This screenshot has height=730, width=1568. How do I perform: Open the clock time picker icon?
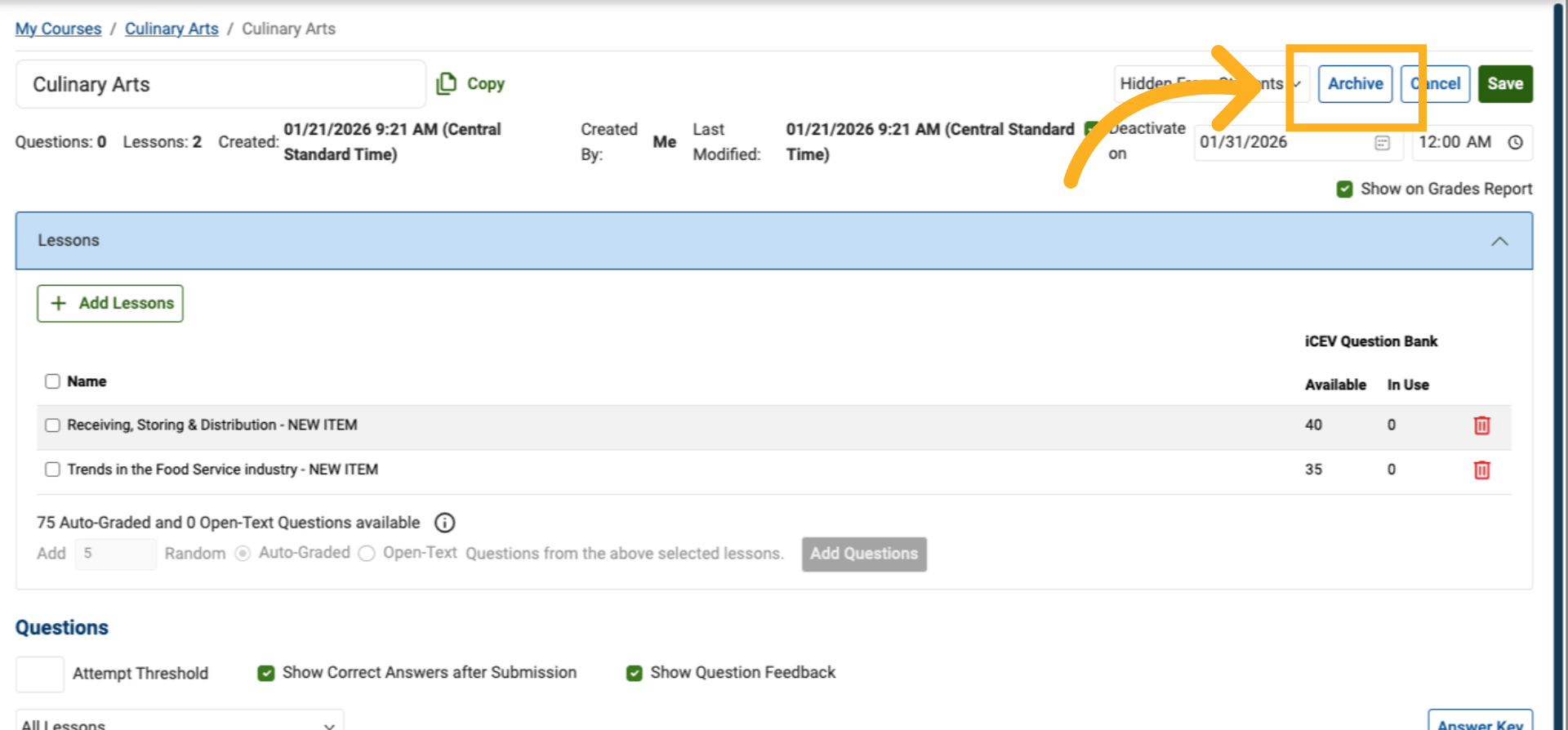pyautogui.click(x=1515, y=143)
